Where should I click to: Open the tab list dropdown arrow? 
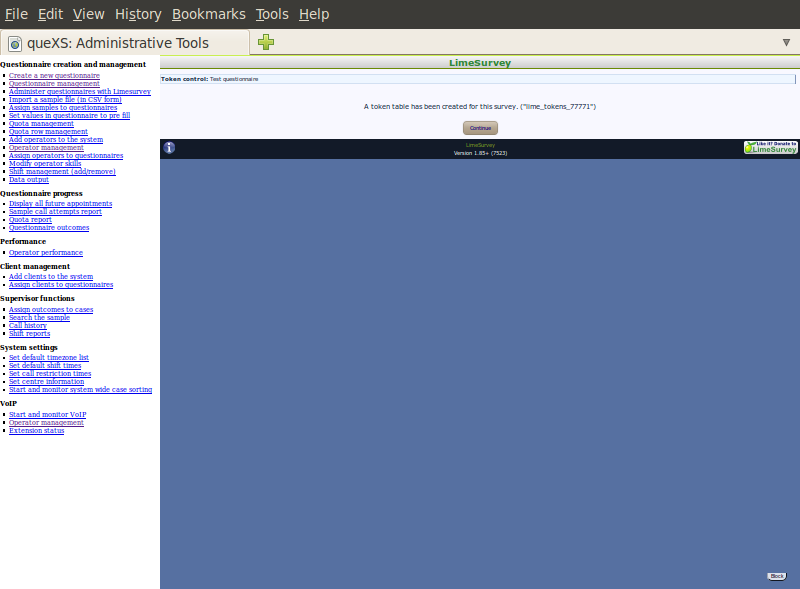coord(786,42)
